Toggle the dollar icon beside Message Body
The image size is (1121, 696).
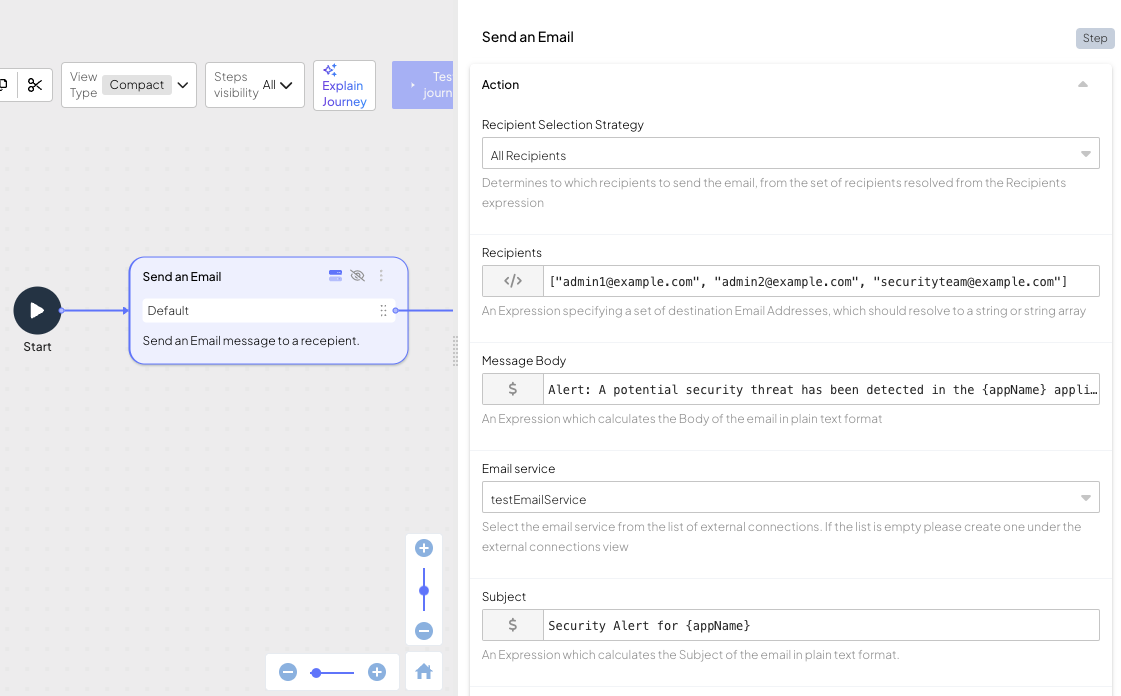512,389
